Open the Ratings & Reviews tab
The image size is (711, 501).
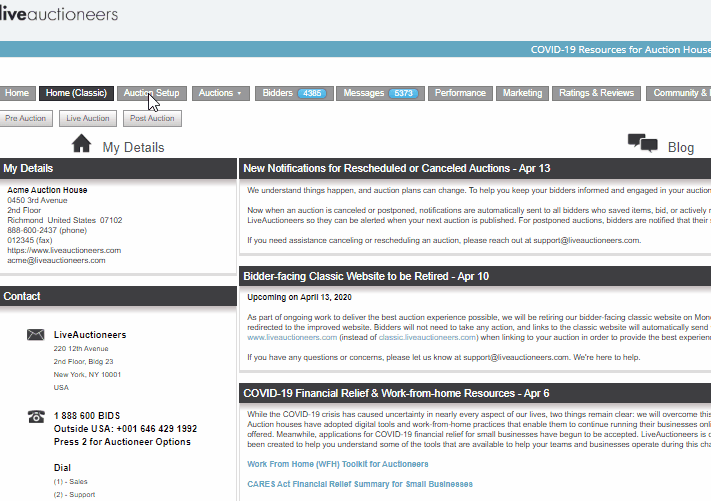point(596,93)
